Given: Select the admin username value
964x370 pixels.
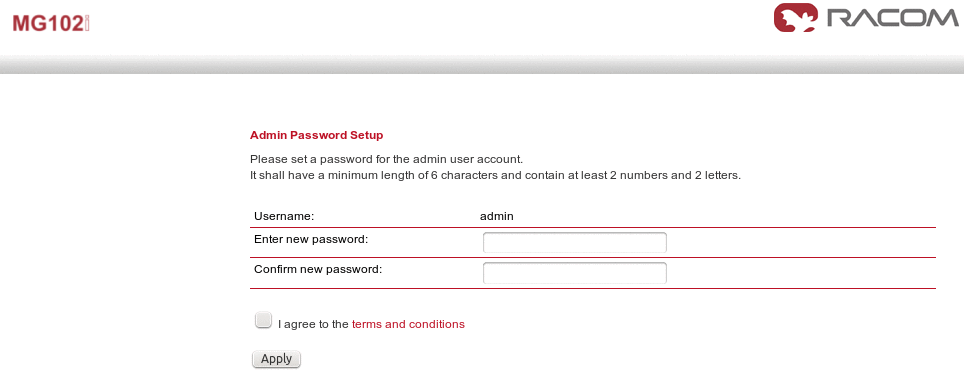Looking at the screenshot, I should pyautogui.click(x=497, y=216).
